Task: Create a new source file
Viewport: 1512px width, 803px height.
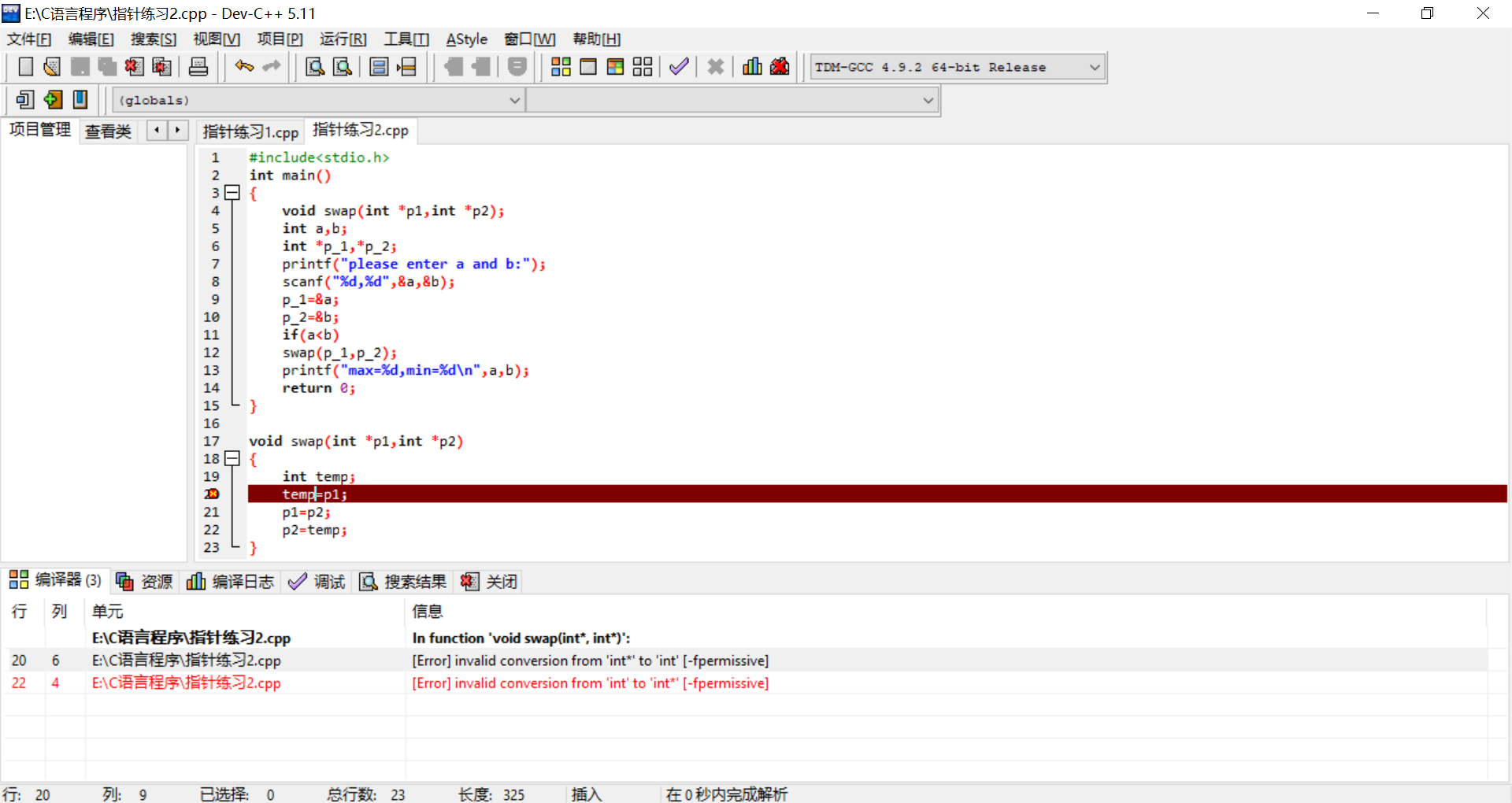Action: (x=25, y=67)
